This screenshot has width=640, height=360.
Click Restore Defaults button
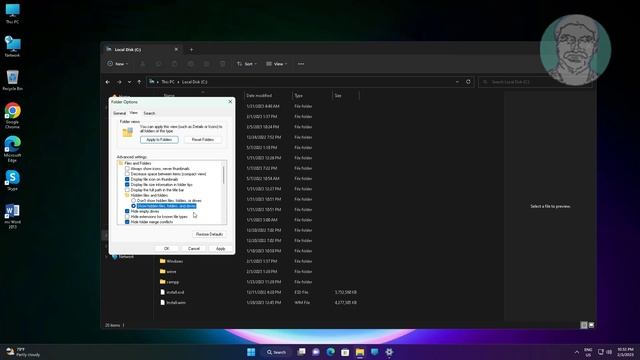click(x=209, y=234)
